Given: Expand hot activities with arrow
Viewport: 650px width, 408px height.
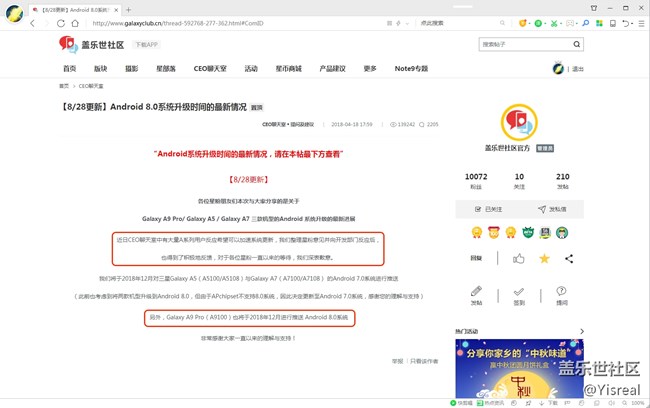Looking at the screenshot, I should click(582, 331).
